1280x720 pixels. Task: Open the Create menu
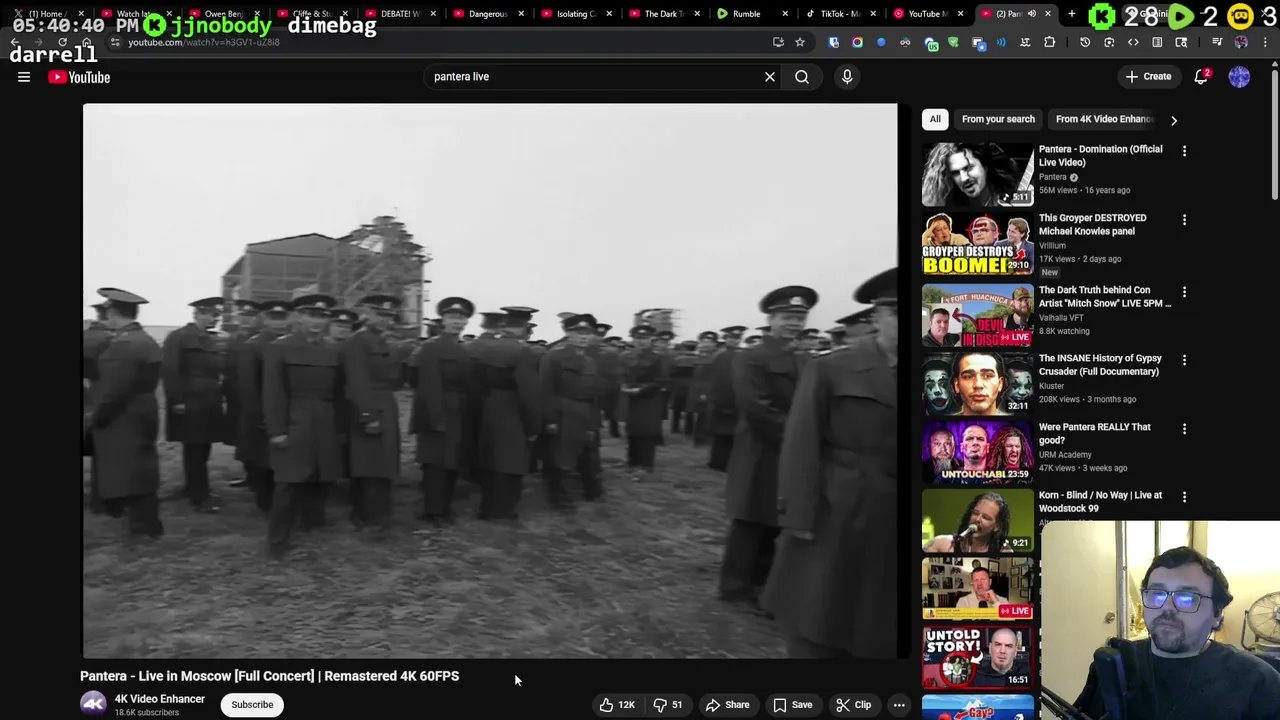coord(1148,77)
